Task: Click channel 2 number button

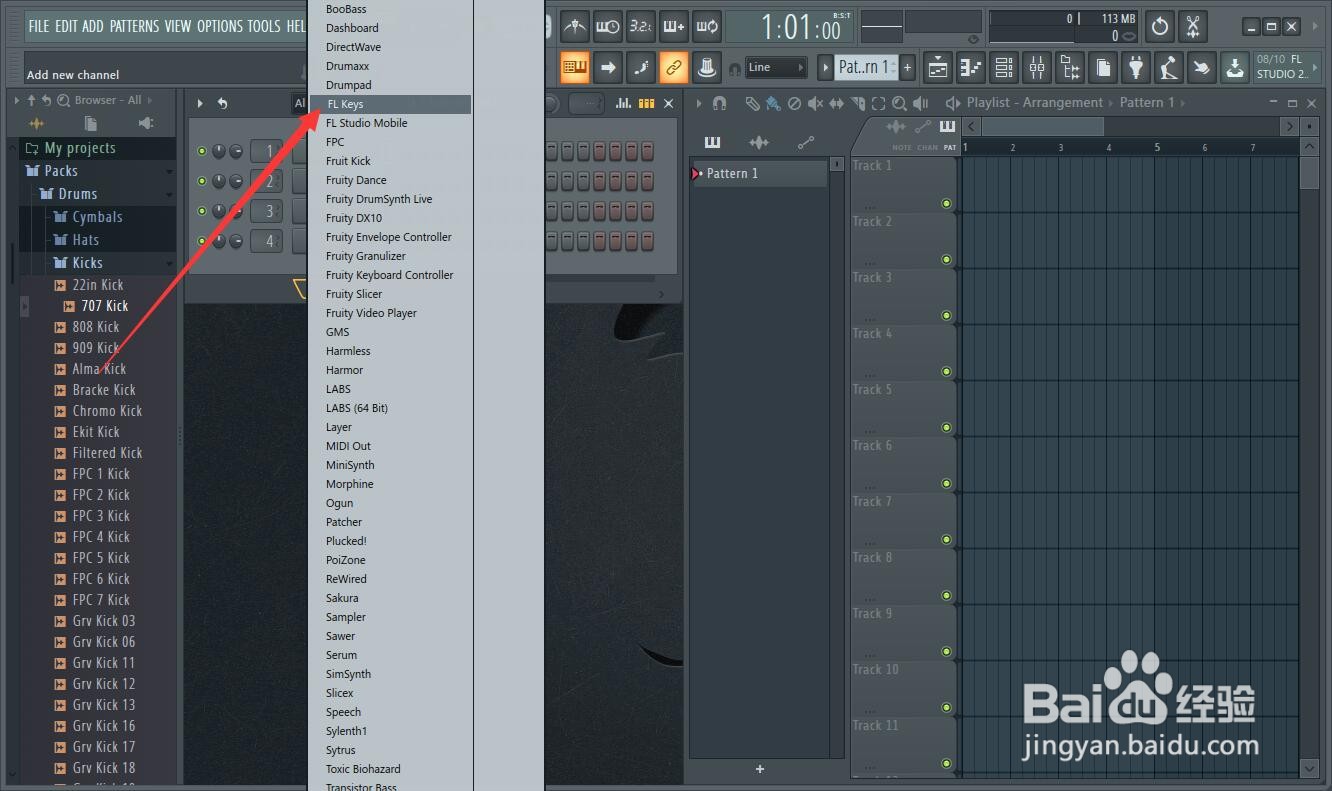Action: click(x=267, y=181)
